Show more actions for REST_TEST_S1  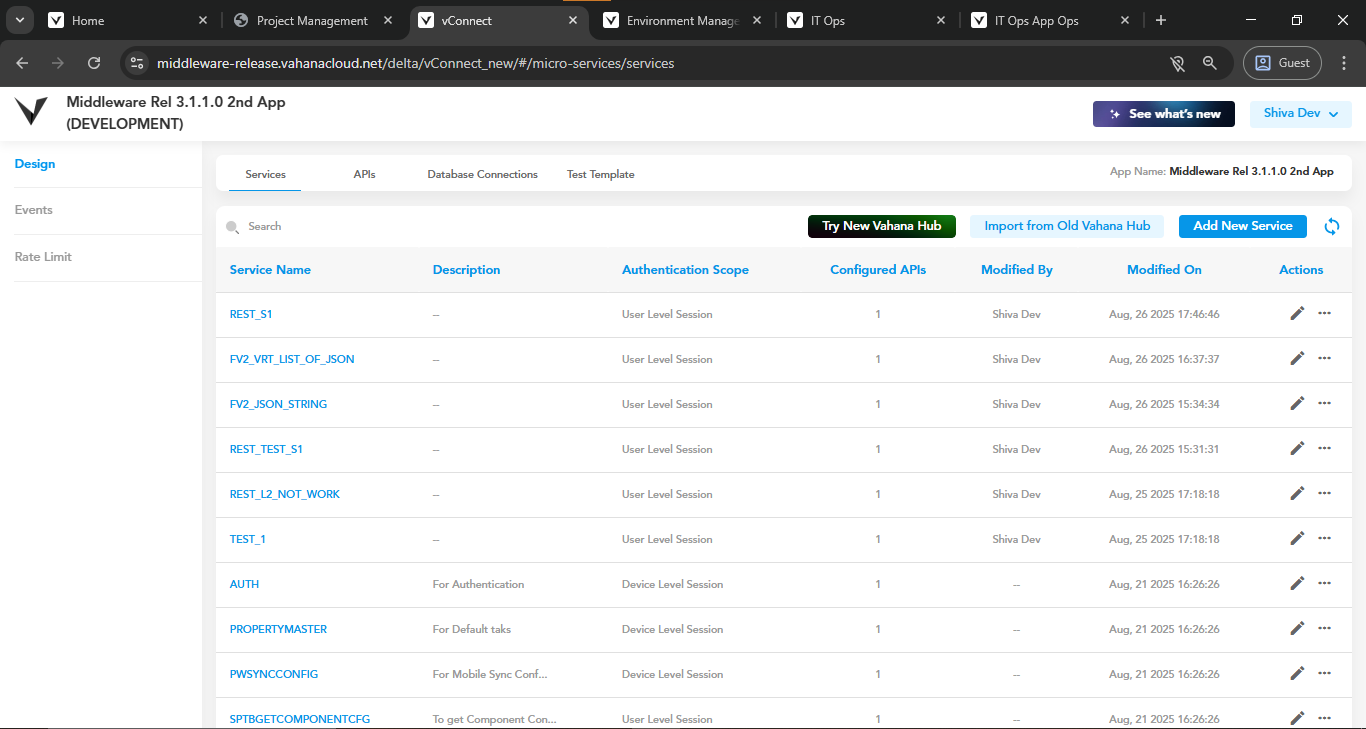pos(1325,448)
